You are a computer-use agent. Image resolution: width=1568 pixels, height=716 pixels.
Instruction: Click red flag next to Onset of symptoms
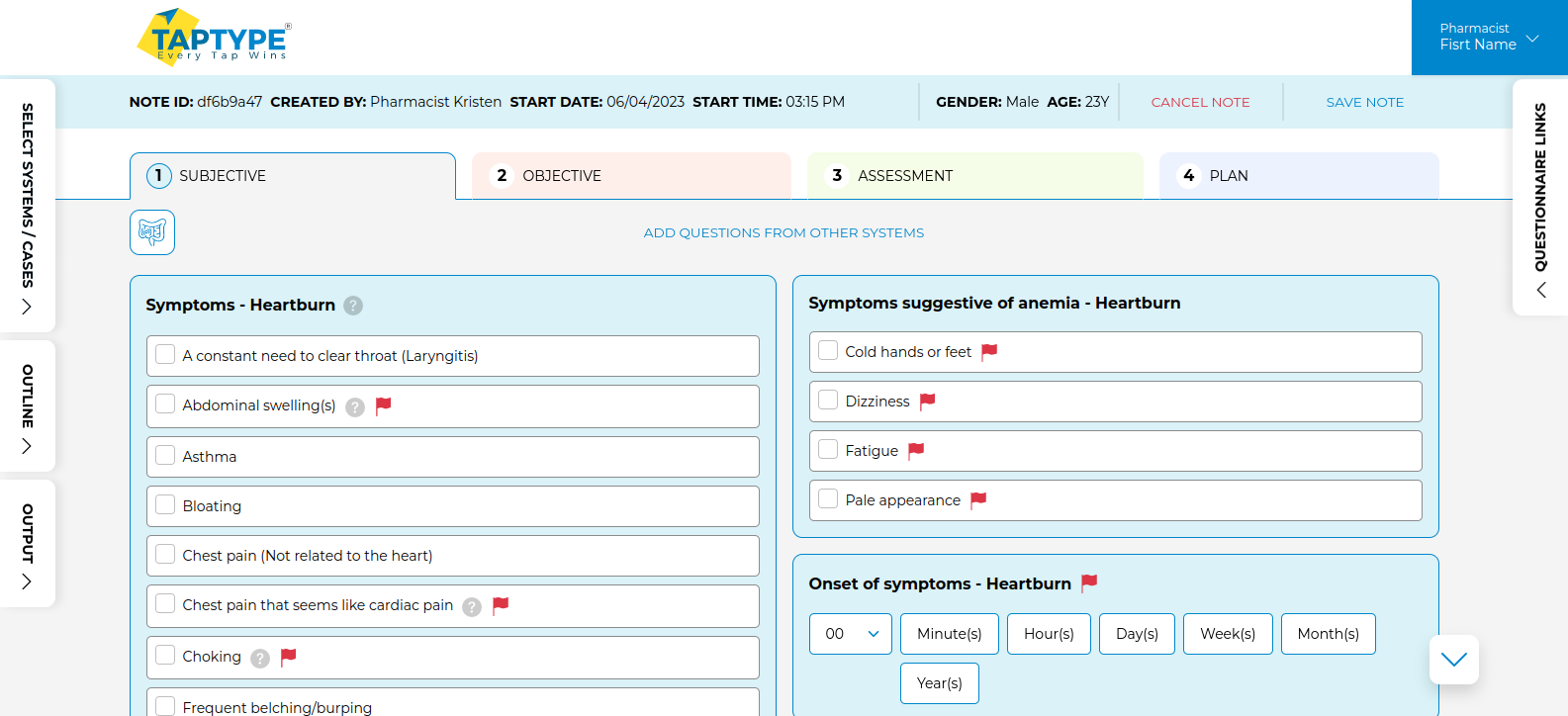click(1089, 582)
